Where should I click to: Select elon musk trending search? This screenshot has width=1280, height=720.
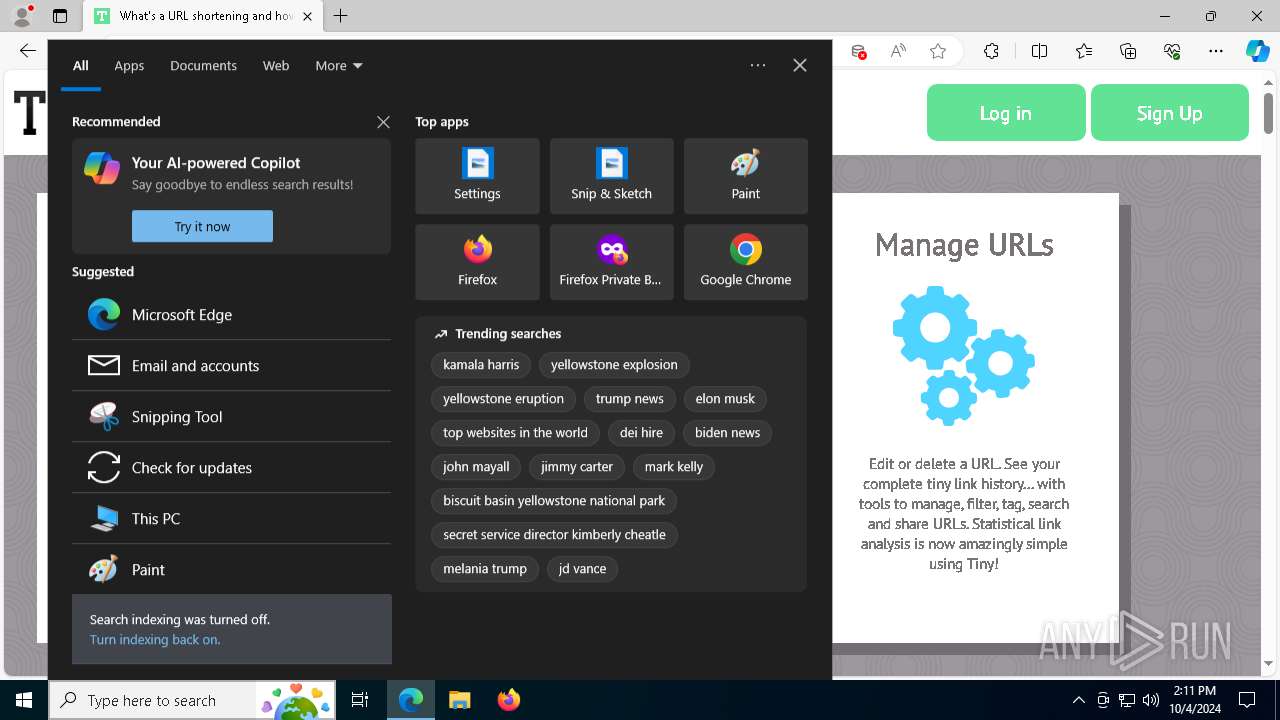click(x=725, y=399)
